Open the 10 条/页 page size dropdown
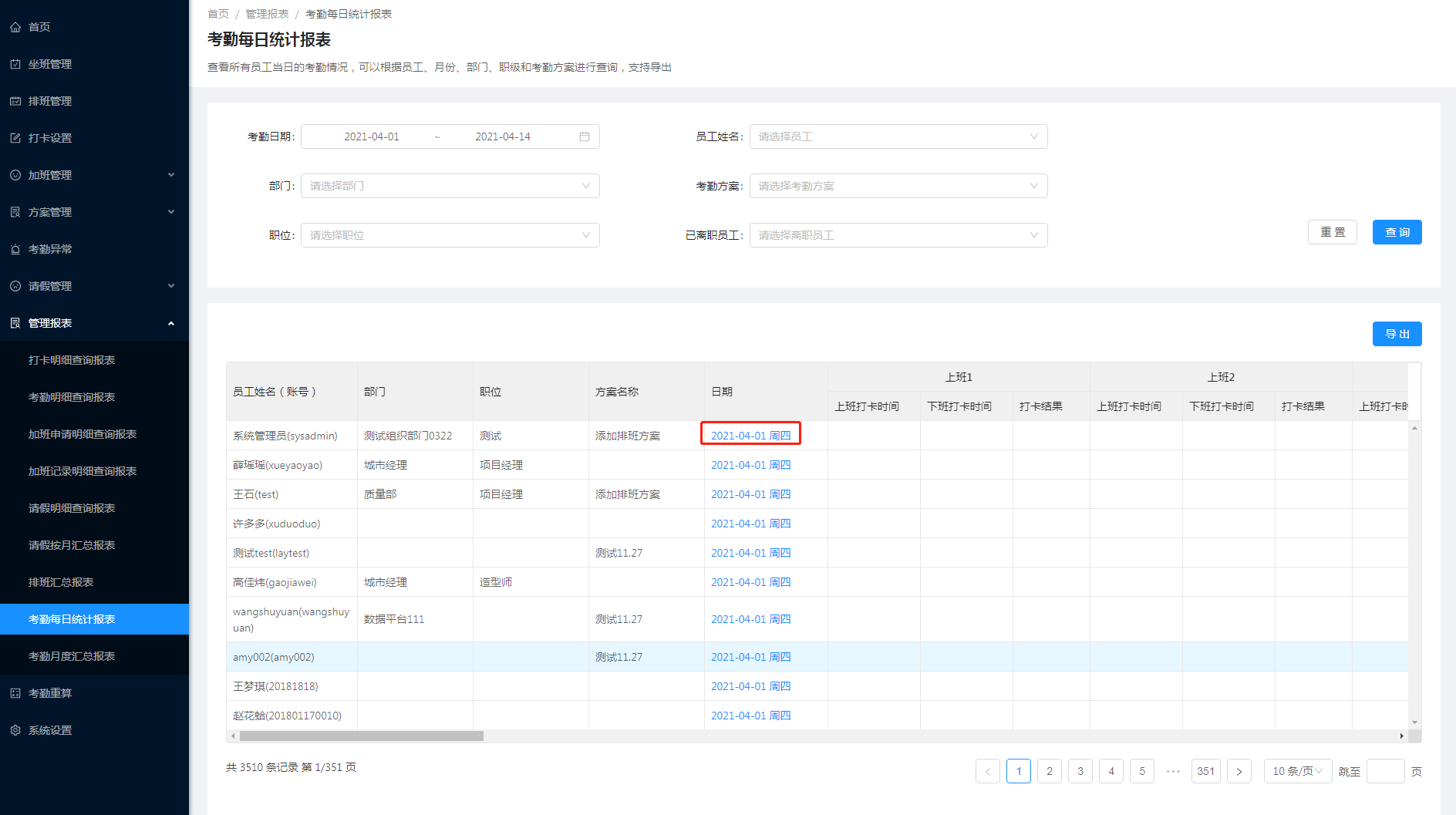This screenshot has height=815, width=1456. click(1298, 771)
